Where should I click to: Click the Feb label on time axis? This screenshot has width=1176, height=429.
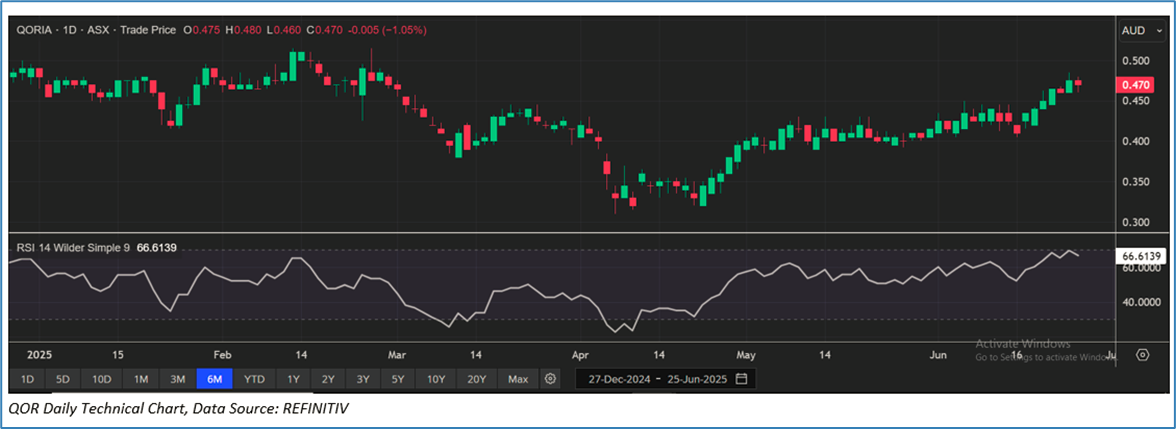(x=222, y=355)
